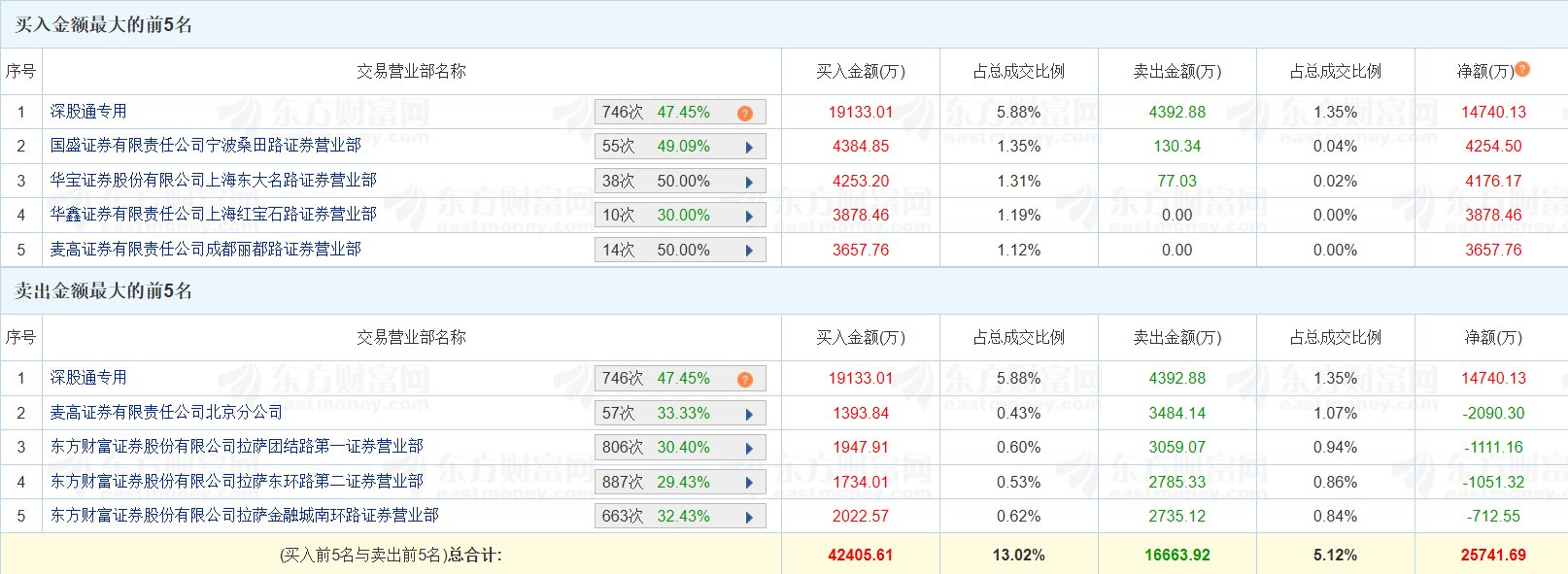Open 麦高证券成都丽都路证券营业部 link
The height and width of the screenshot is (574, 1568).
[x=206, y=249]
